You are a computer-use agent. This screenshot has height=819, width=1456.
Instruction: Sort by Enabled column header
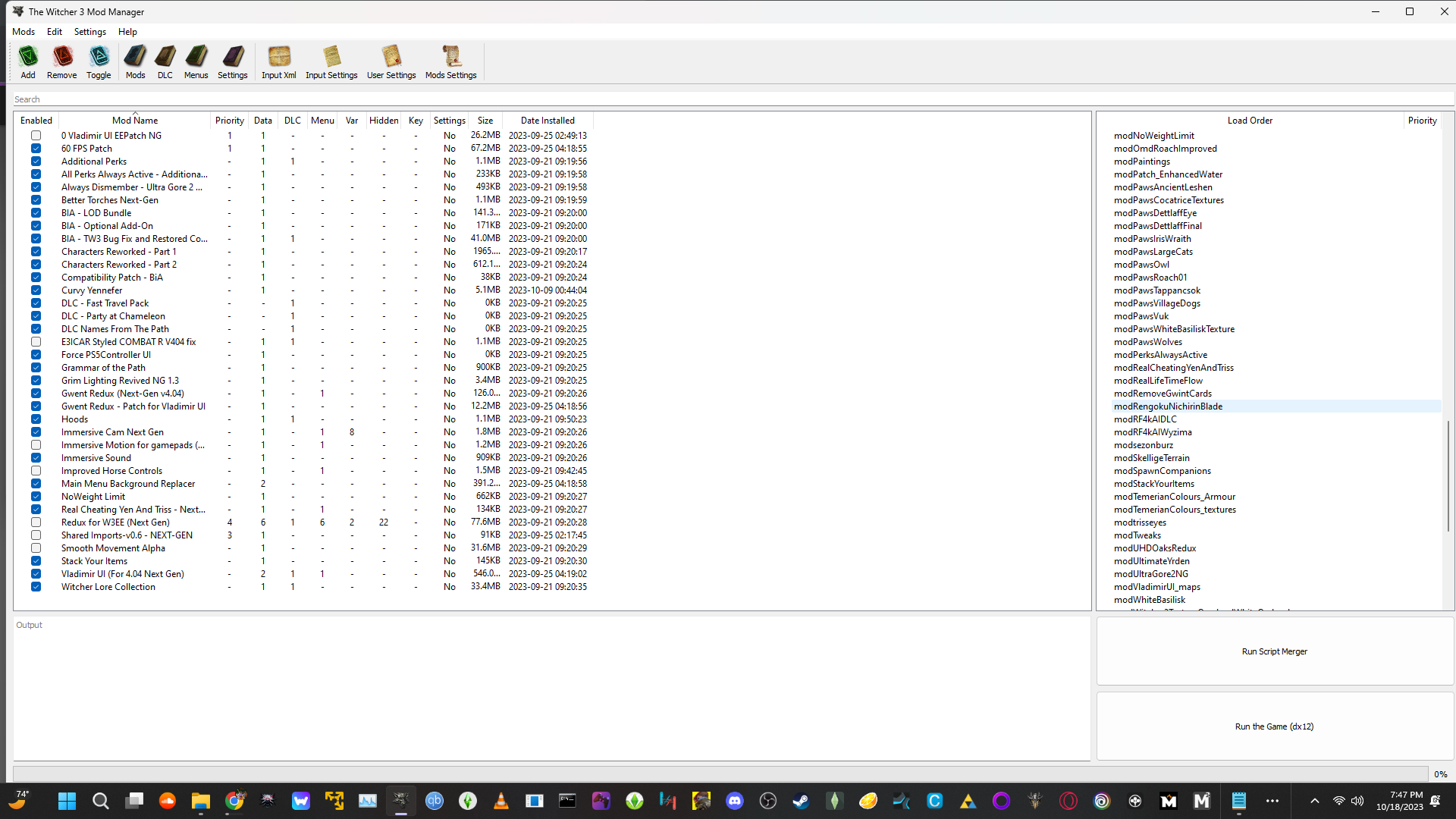point(36,121)
